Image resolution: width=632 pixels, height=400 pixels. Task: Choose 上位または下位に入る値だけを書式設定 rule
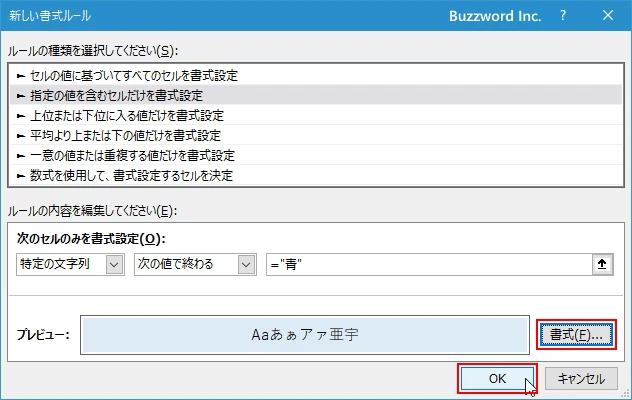[x=316, y=116]
